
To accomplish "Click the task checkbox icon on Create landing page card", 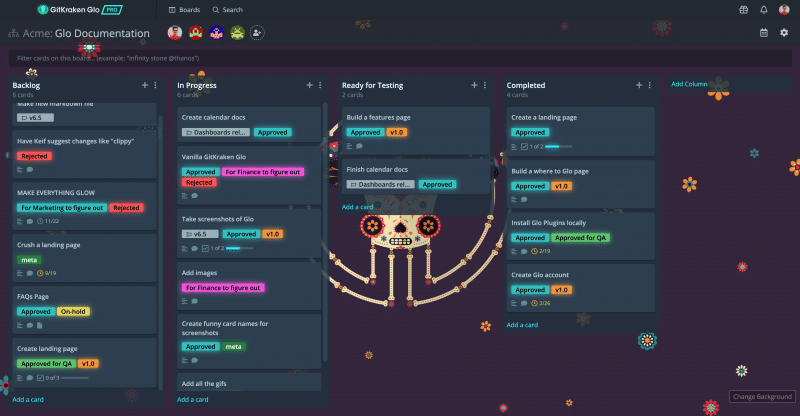I will pos(40,378).
